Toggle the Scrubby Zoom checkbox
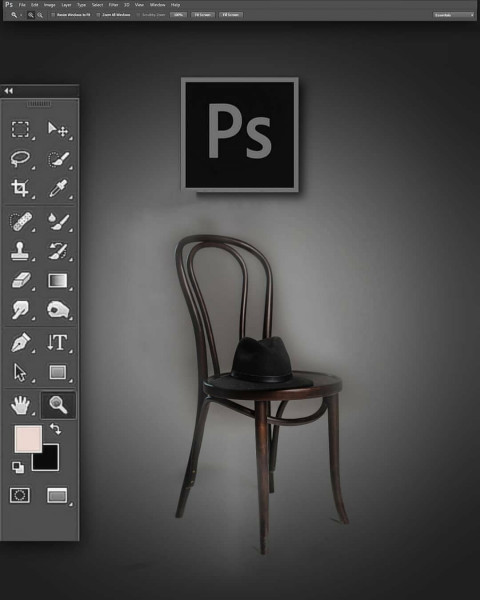Viewport: 480px width, 600px height. point(139,15)
